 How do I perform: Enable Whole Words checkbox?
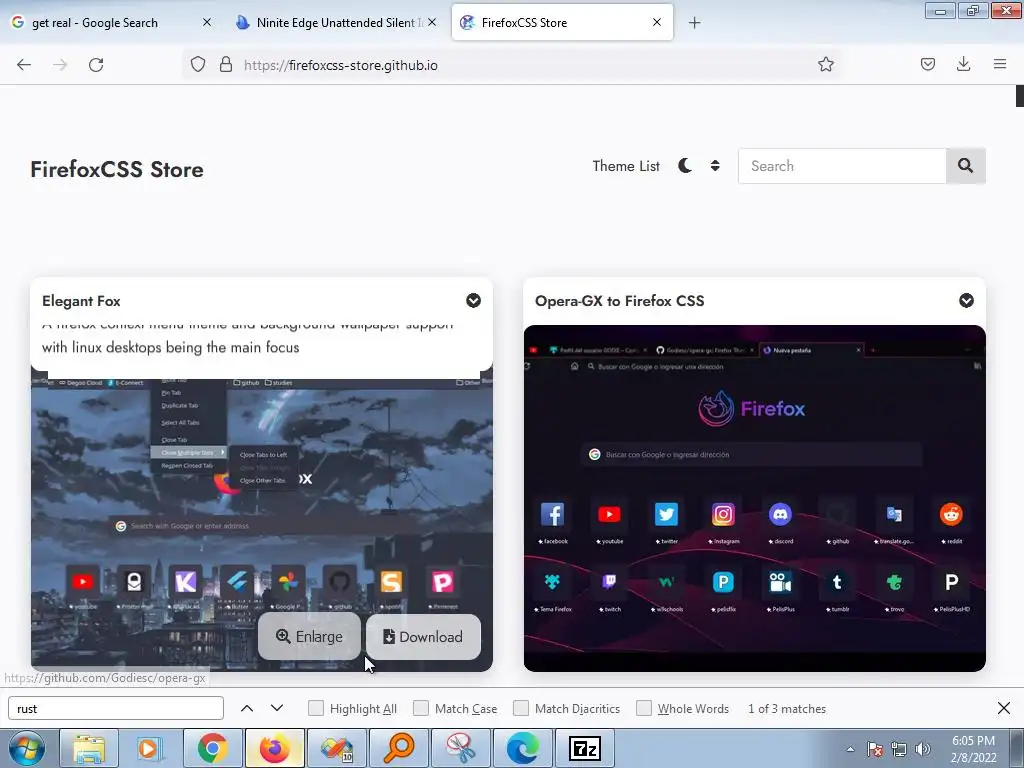click(644, 709)
